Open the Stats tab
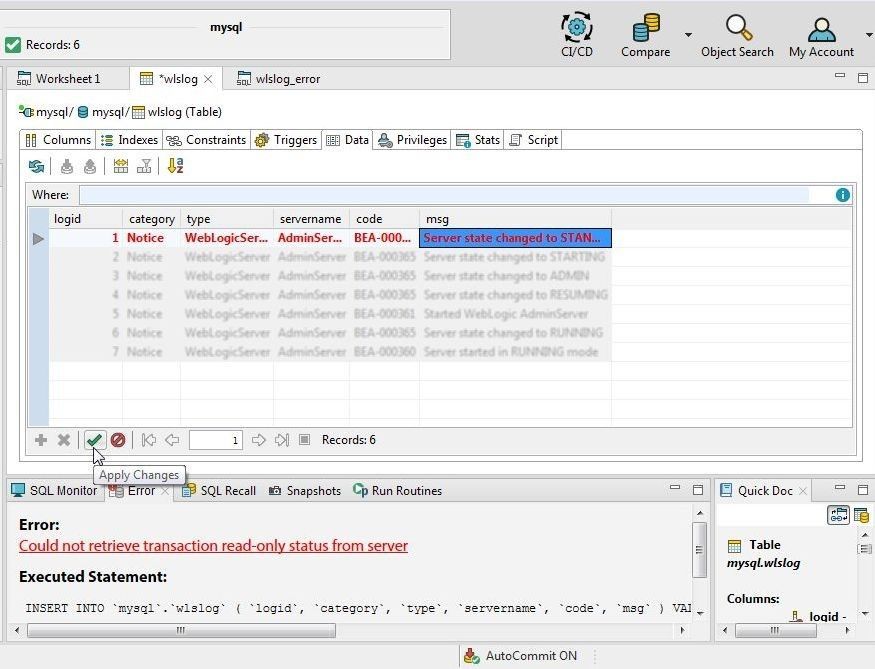The height and width of the screenshot is (669, 875). [478, 140]
